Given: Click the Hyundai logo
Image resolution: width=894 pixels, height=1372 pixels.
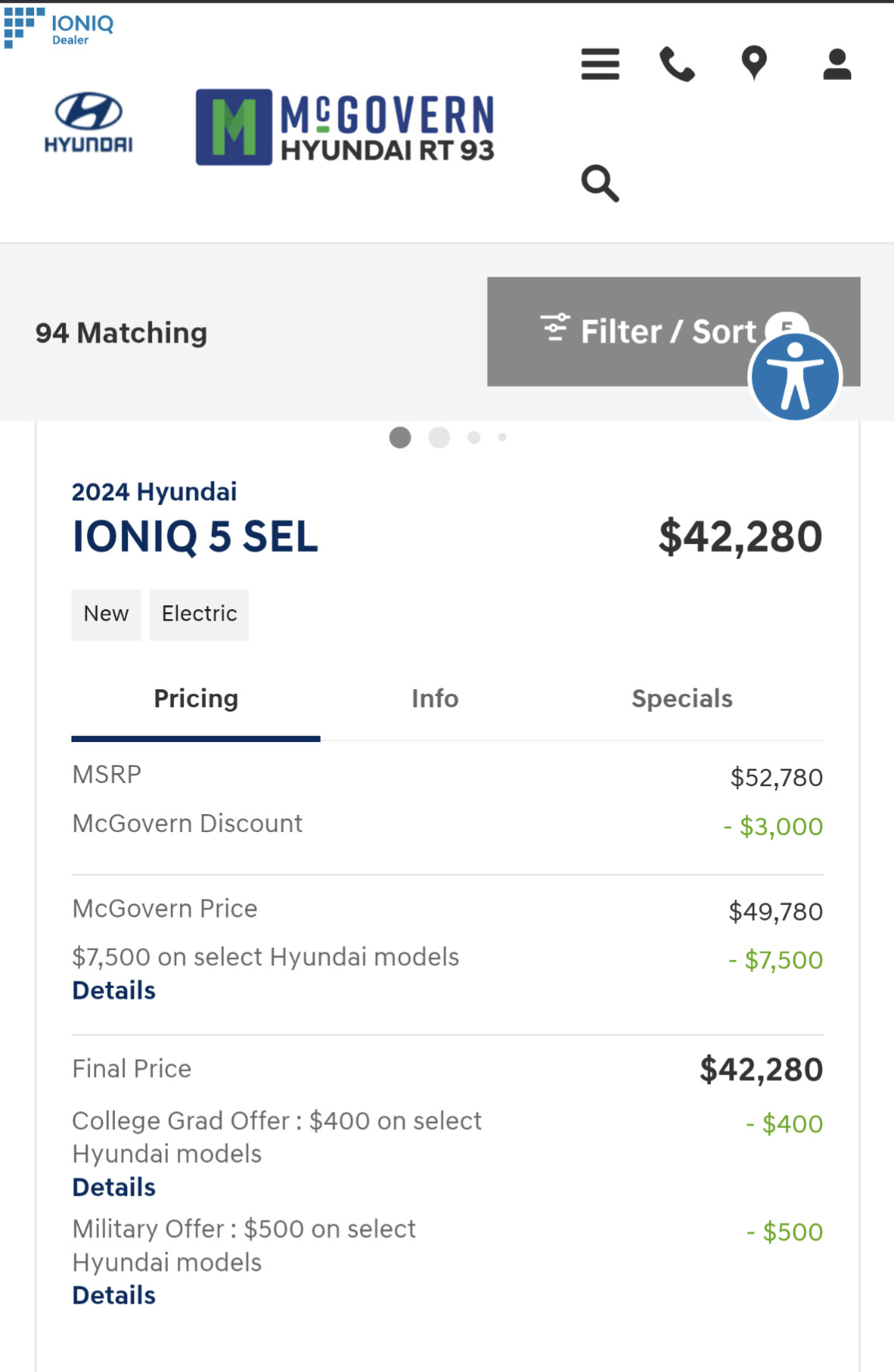Looking at the screenshot, I should pyautogui.click(x=89, y=123).
